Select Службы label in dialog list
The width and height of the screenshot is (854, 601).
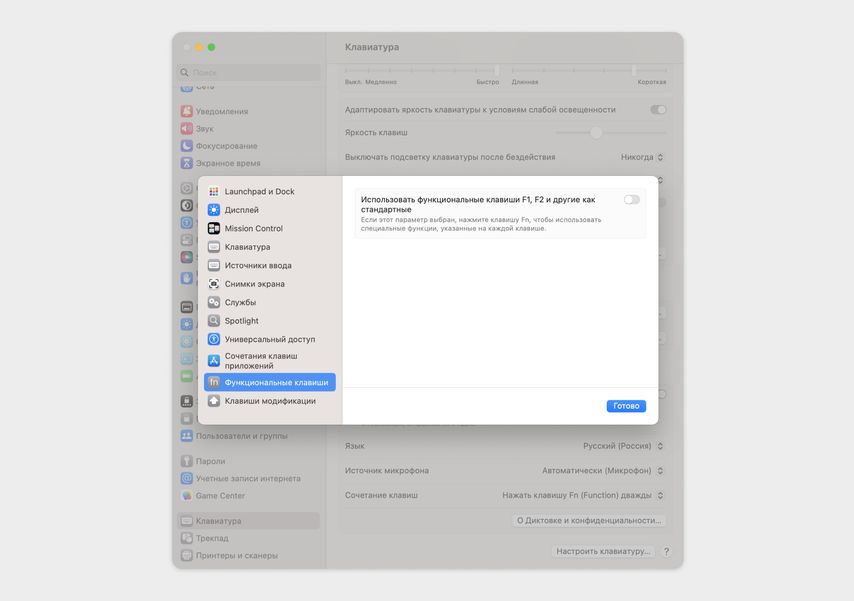point(240,302)
